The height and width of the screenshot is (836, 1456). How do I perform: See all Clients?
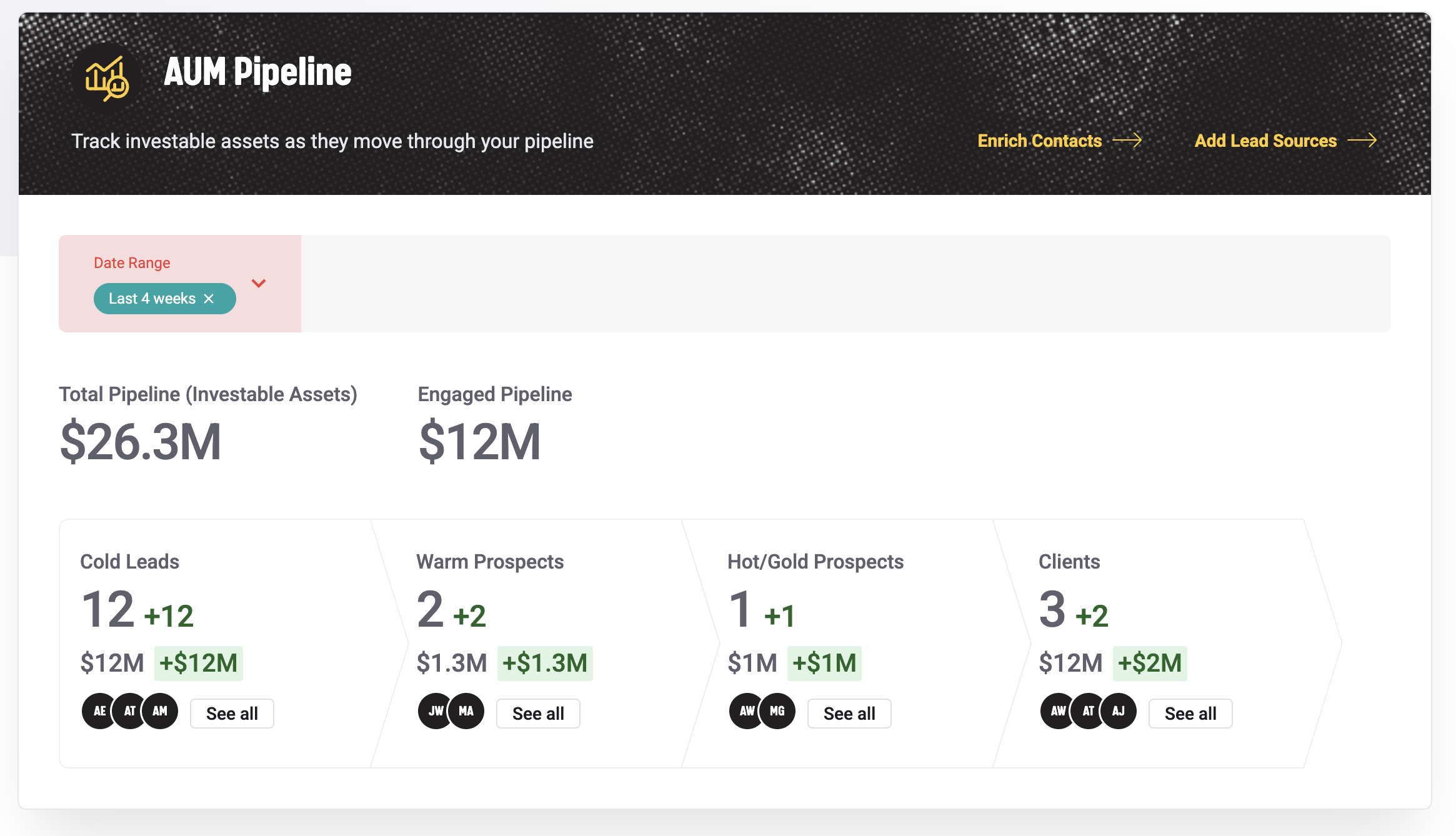(x=1190, y=714)
